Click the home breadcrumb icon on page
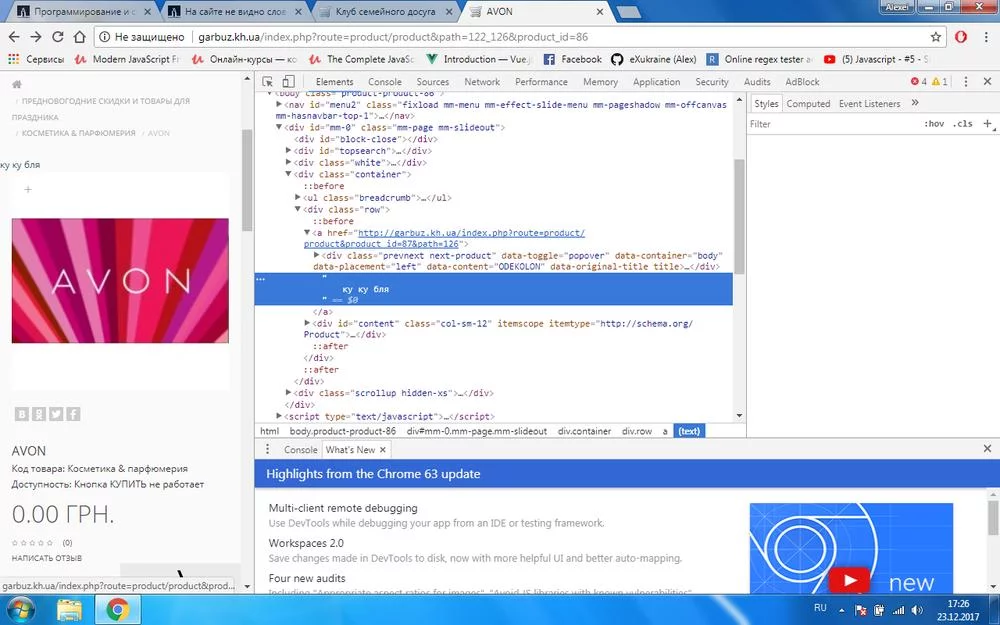 pyautogui.click(x=17, y=84)
